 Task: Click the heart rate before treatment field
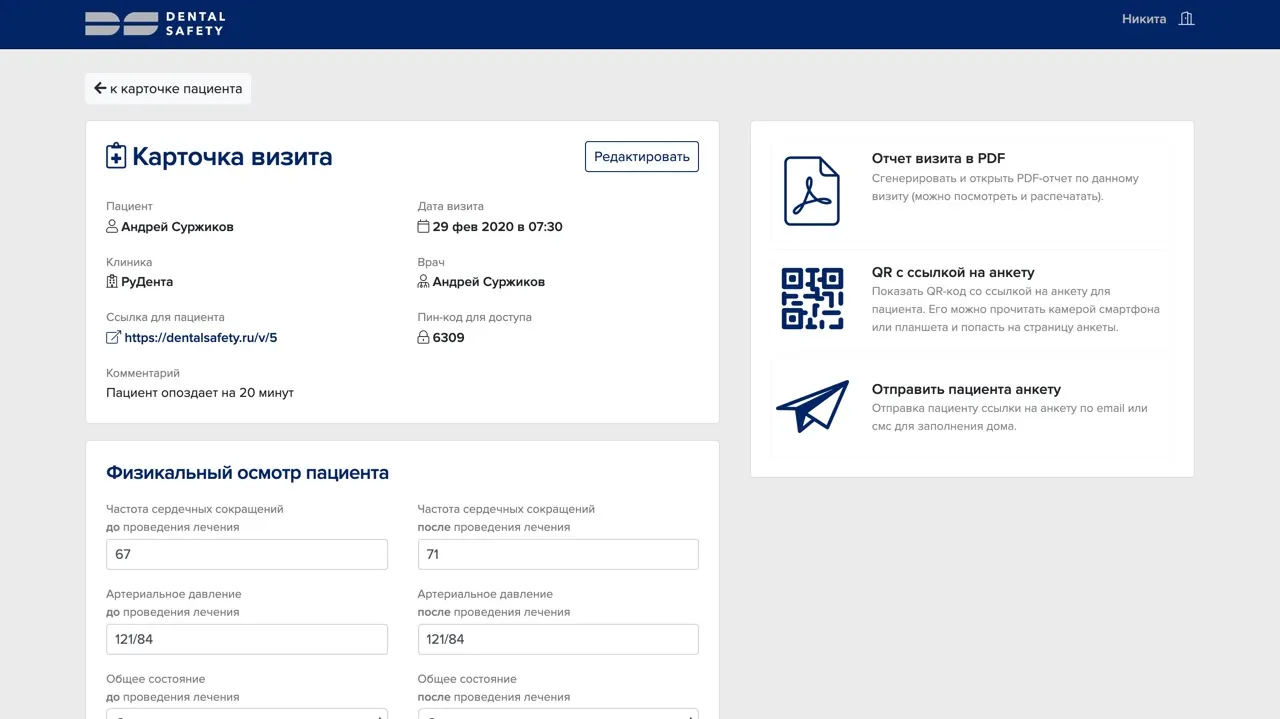[x=247, y=554]
